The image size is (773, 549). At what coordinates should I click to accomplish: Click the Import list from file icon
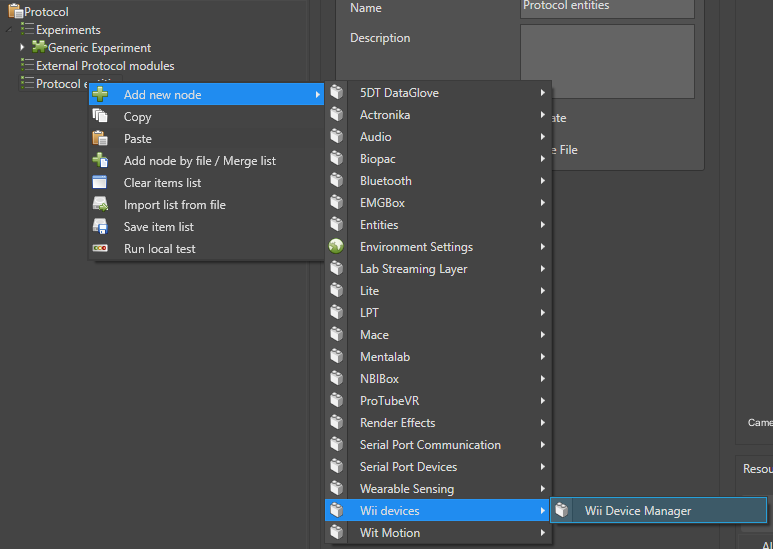click(x=100, y=204)
